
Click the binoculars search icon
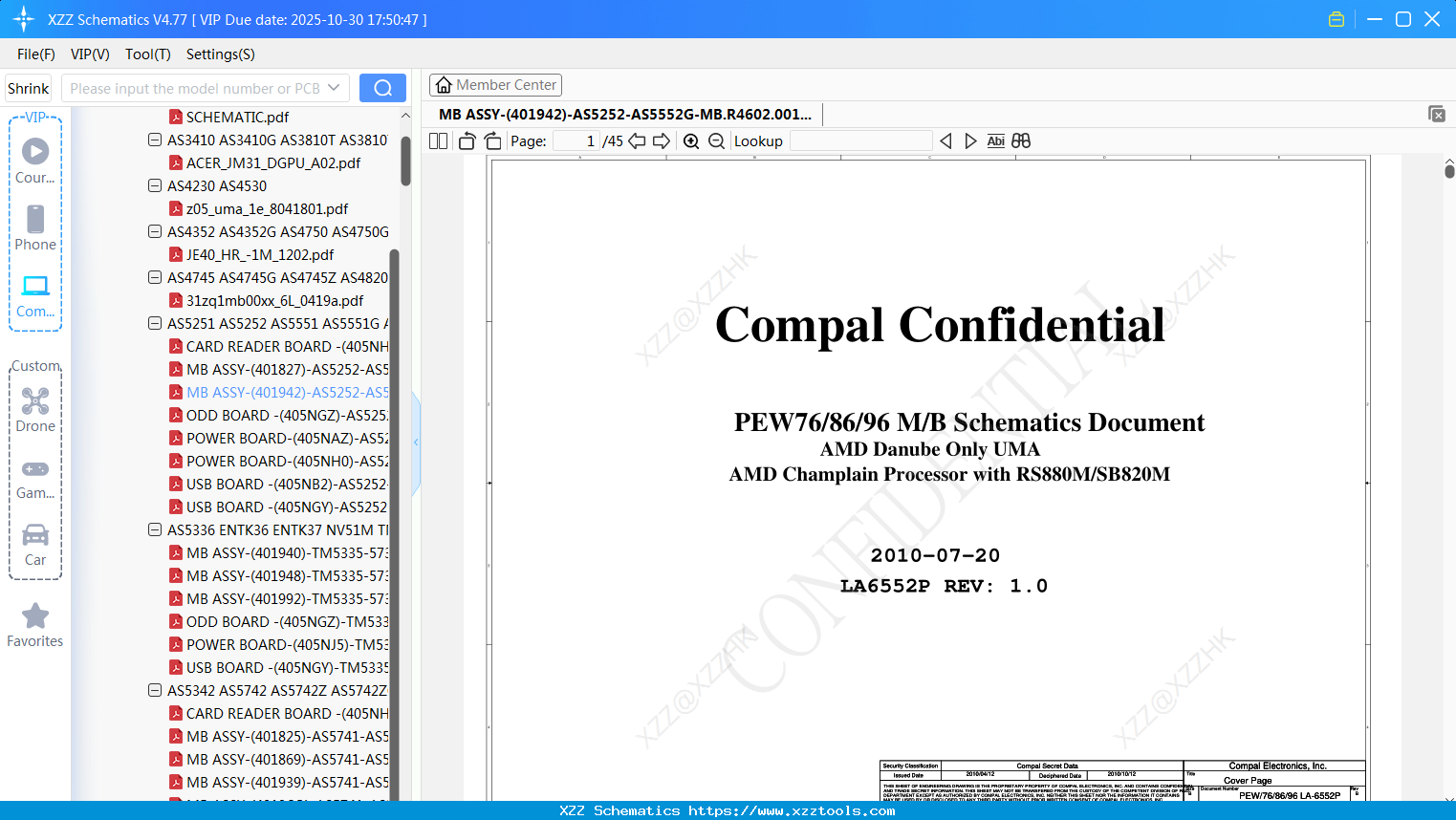click(1021, 141)
